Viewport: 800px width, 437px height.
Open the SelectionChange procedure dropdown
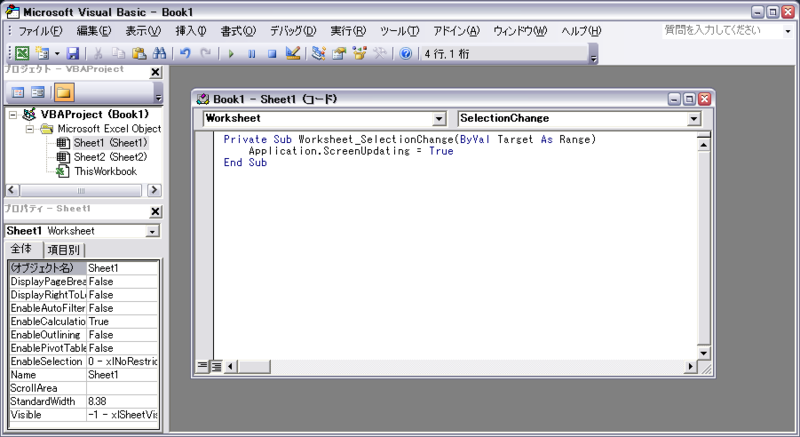(693, 119)
